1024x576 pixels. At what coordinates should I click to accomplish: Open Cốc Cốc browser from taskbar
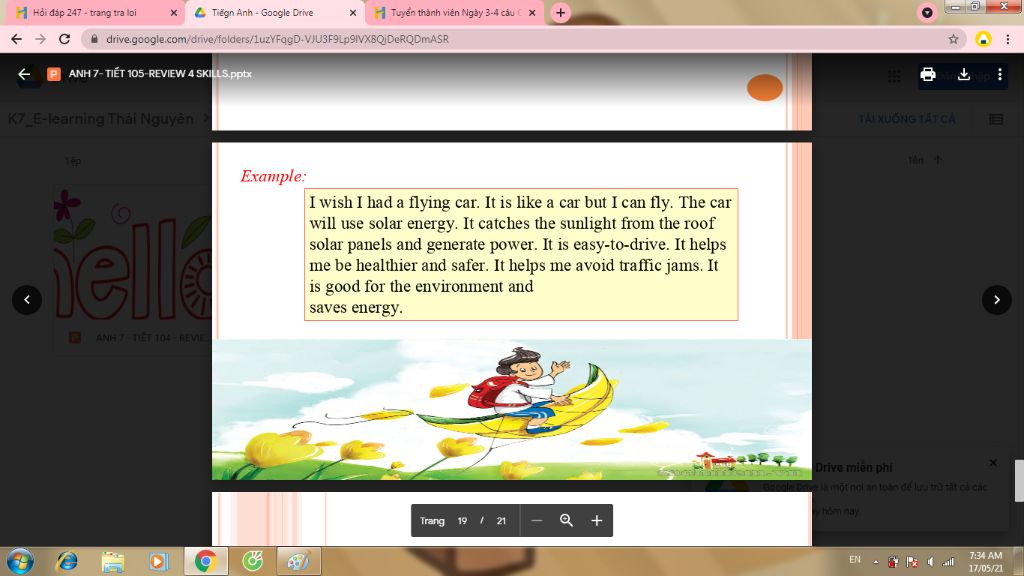253,562
